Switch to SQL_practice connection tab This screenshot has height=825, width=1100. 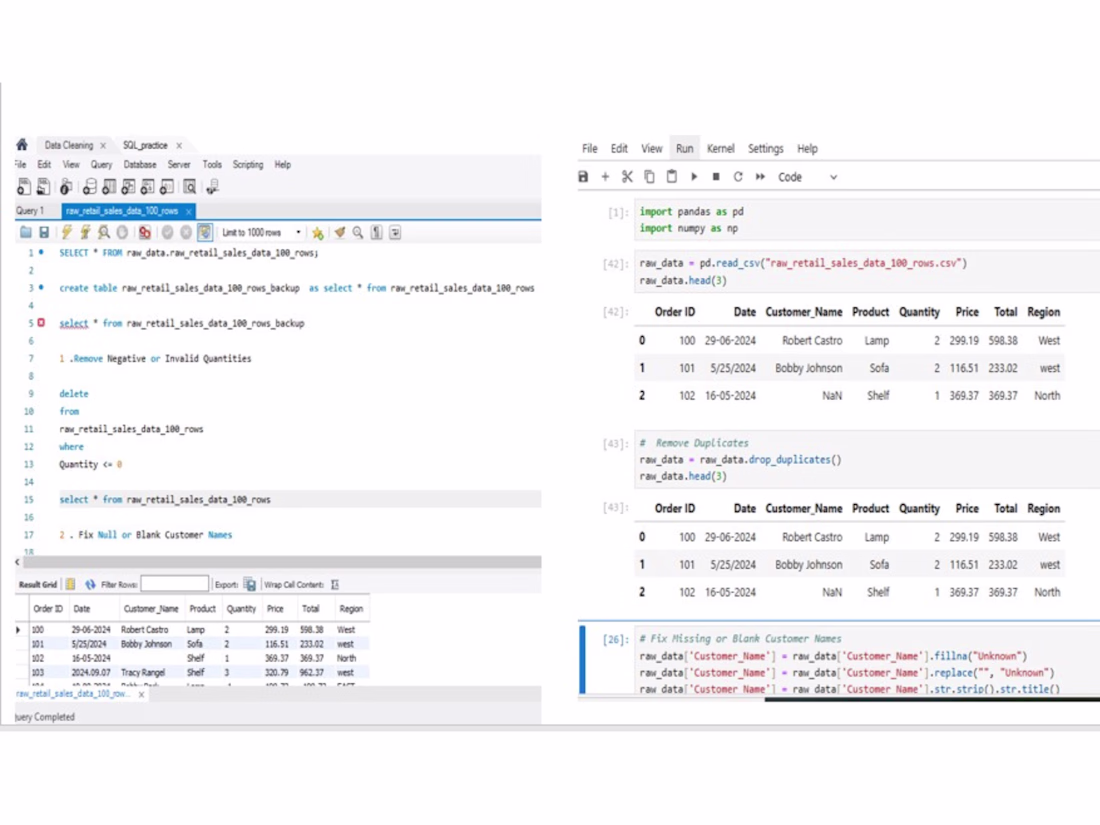pos(145,145)
